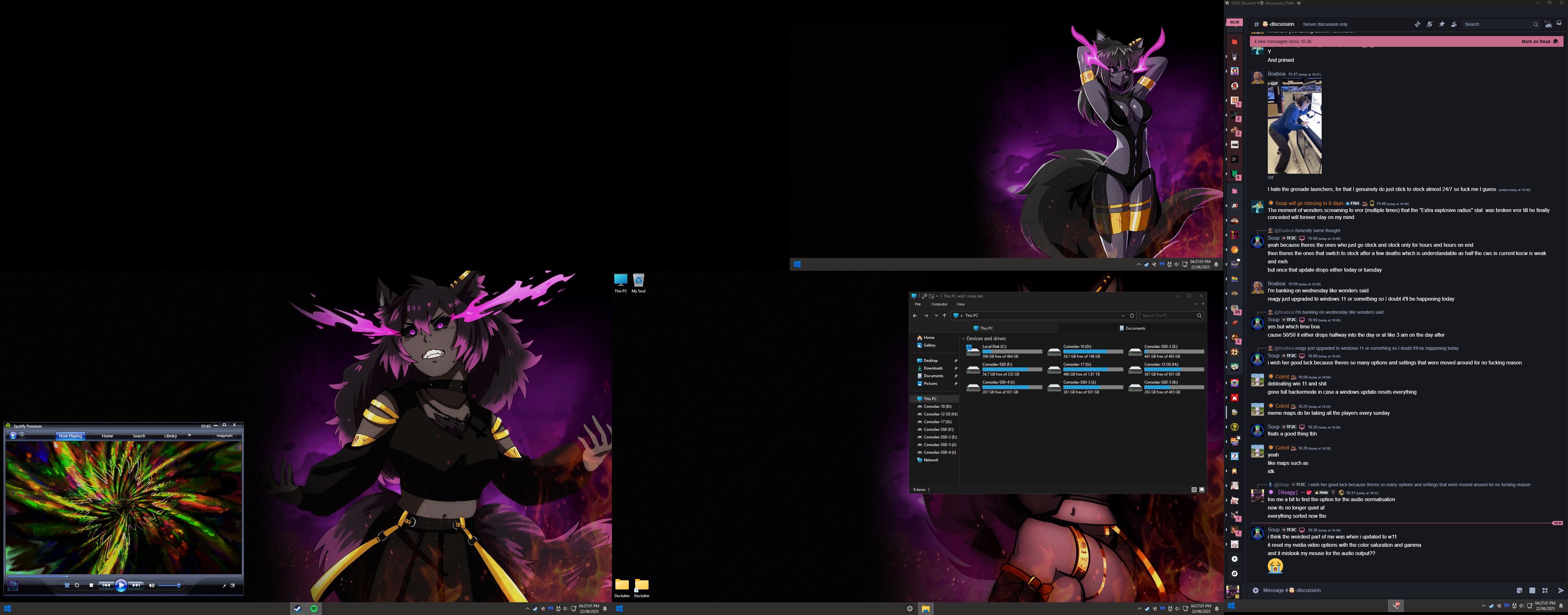
Task: Adjust the Spotify volume slider
Action: pyautogui.click(x=169, y=586)
